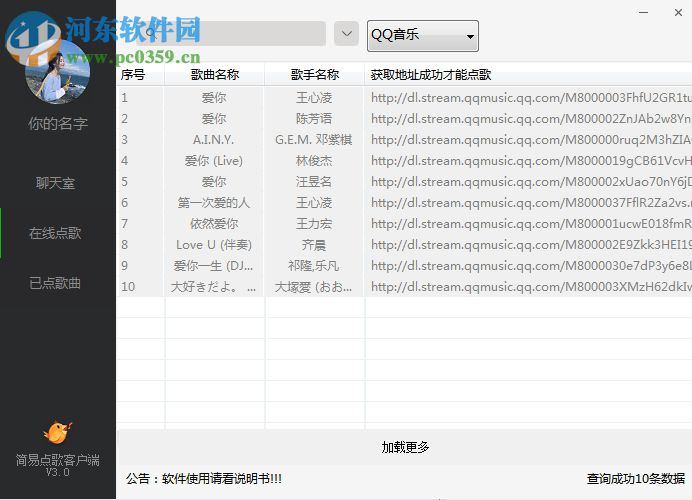Click URL containing M8000003FhfU2GR1
Image resolution: width=692 pixels, height=500 pixels.
[531, 98]
